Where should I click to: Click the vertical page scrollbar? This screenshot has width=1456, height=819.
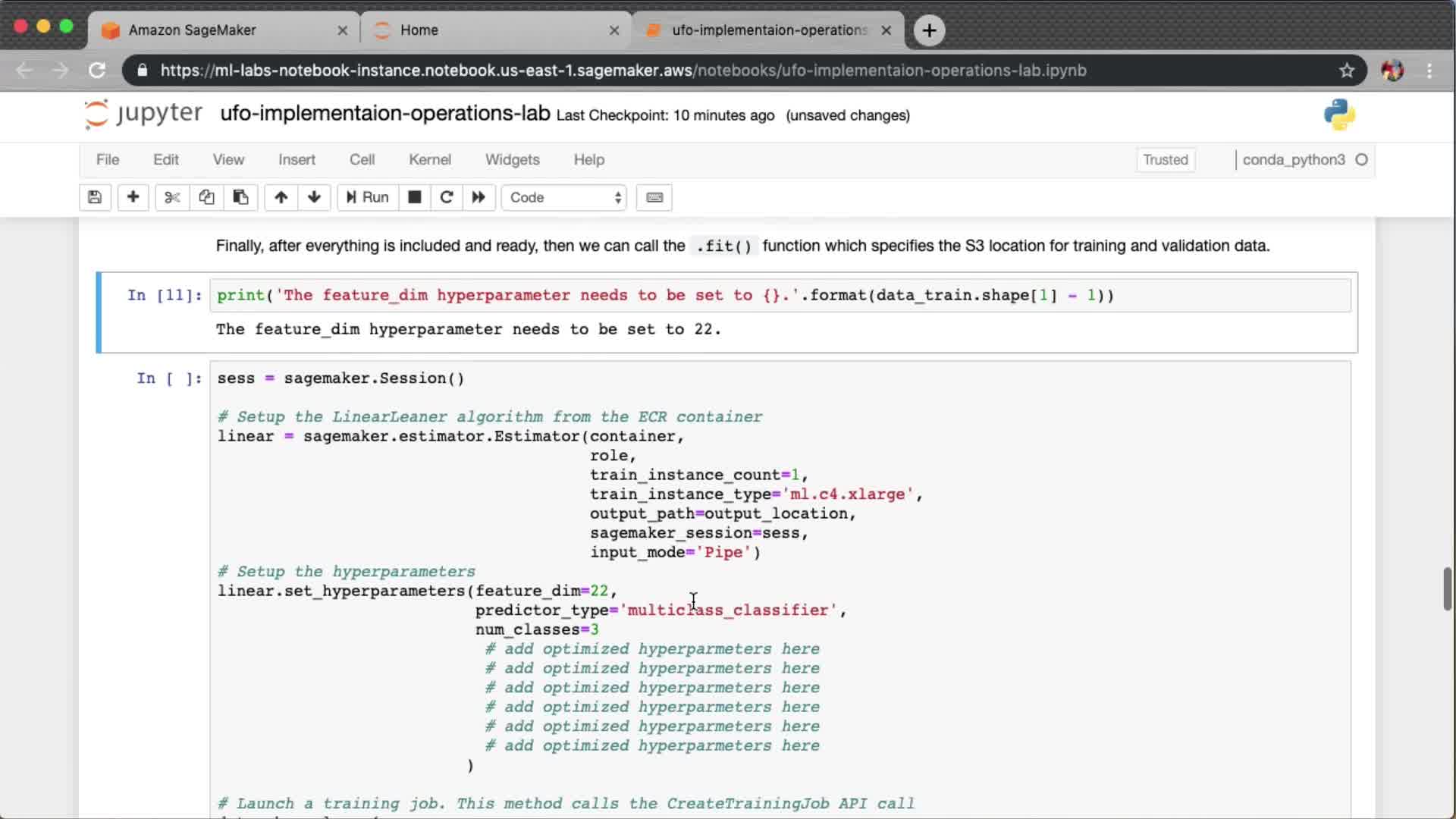click(x=1447, y=588)
